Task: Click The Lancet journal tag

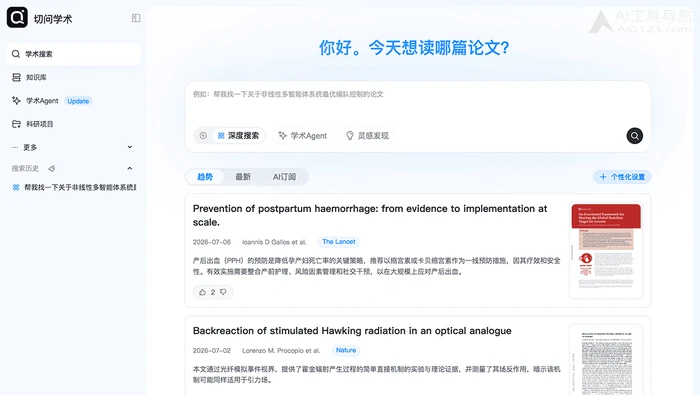Action: point(339,241)
